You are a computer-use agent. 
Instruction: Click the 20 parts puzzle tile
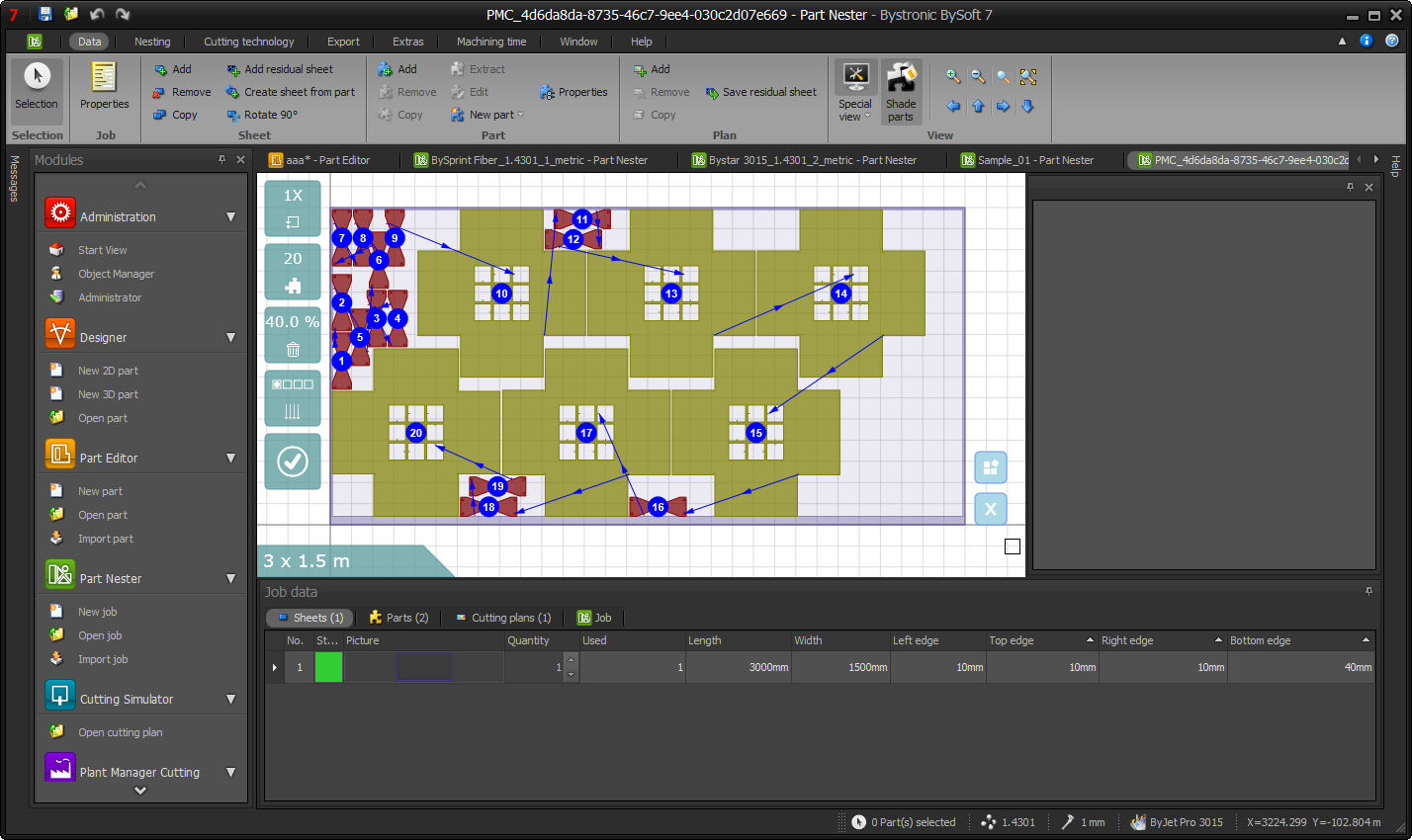tap(293, 272)
